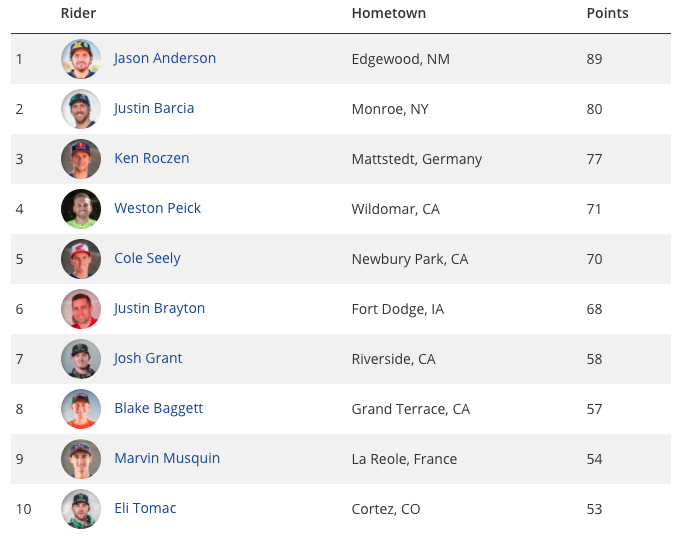This screenshot has height=542, width=681.
Task: Click Weston Peick's profile picture
Action: coord(81,208)
